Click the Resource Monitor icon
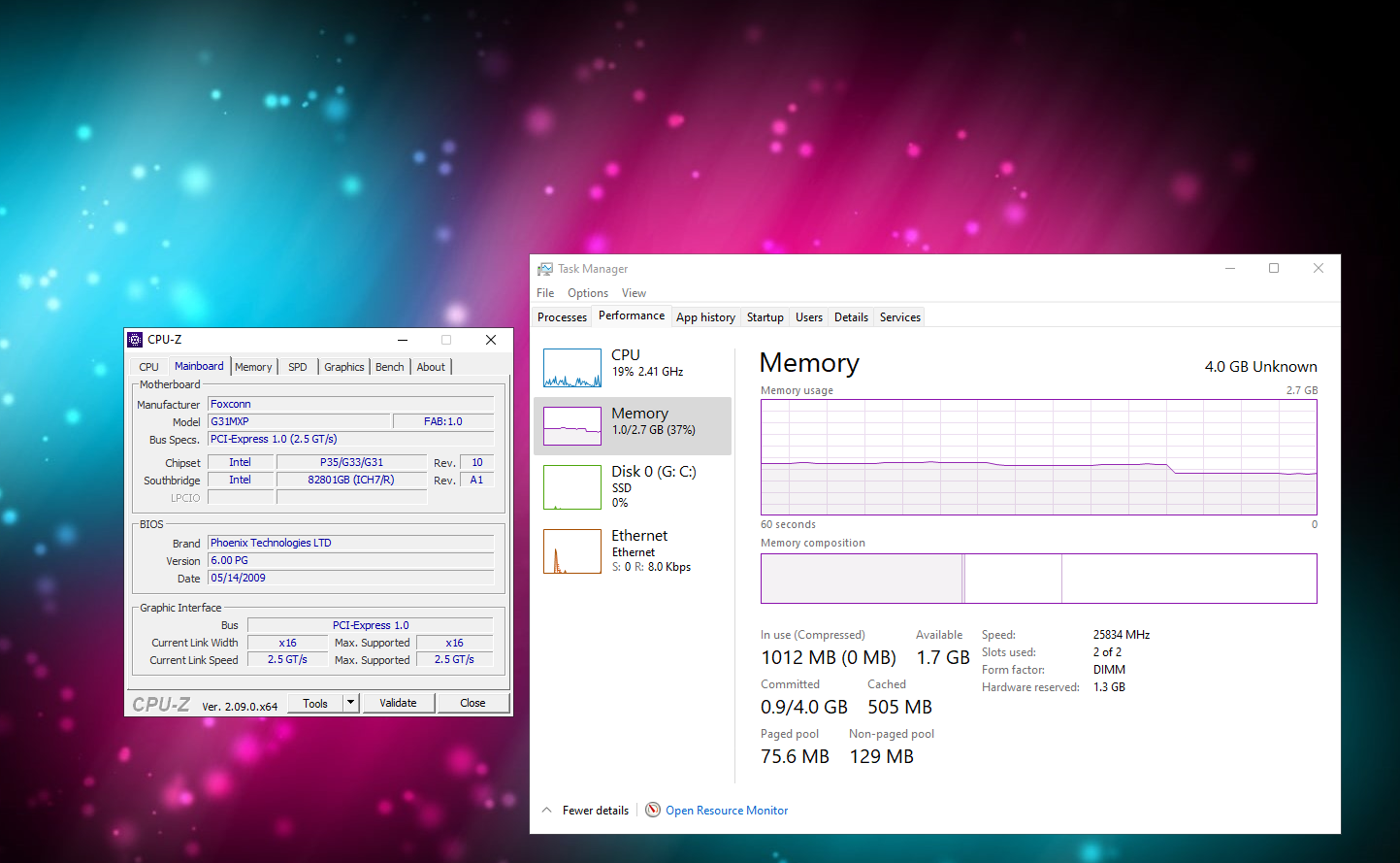The width and height of the screenshot is (1400, 863). click(x=653, y=810)
